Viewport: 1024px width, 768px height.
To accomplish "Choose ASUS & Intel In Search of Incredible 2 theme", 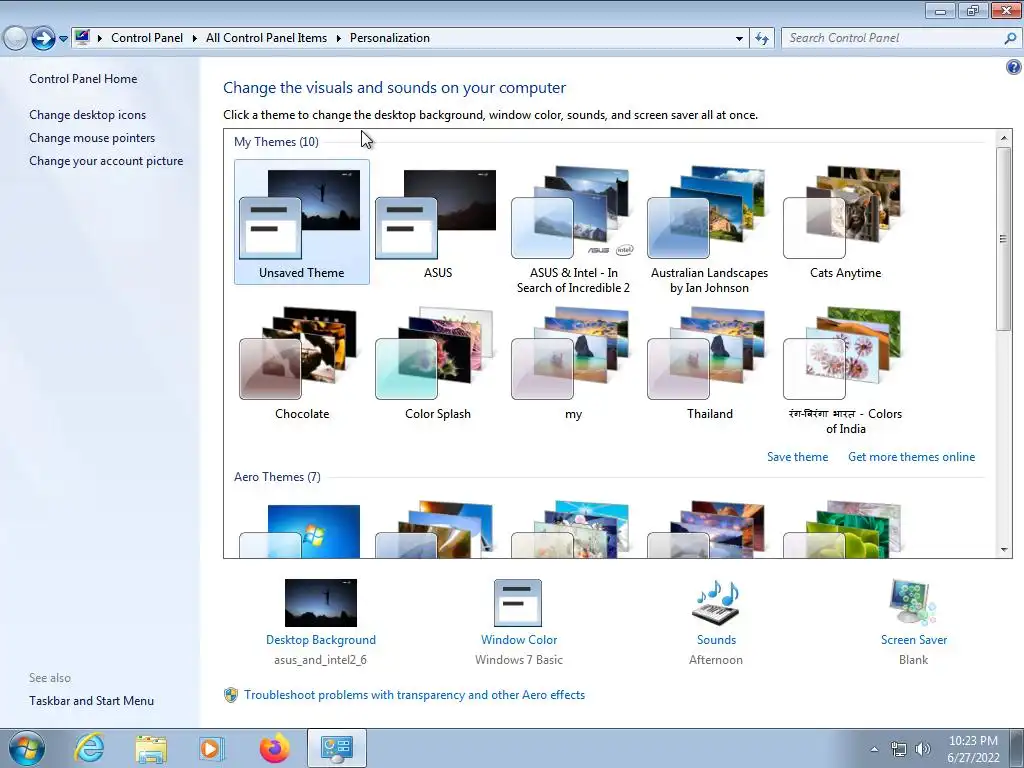I will tap(573, 229).
